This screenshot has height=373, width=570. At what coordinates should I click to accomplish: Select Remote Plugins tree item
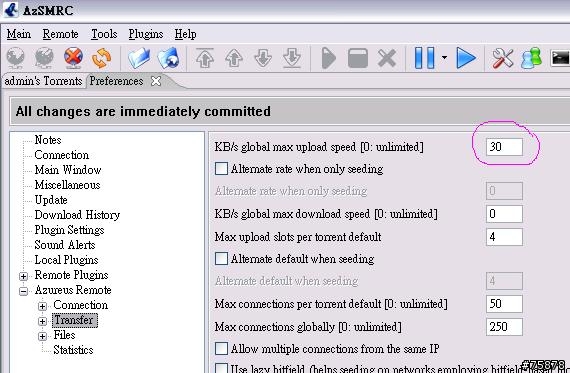click(71, 275)
